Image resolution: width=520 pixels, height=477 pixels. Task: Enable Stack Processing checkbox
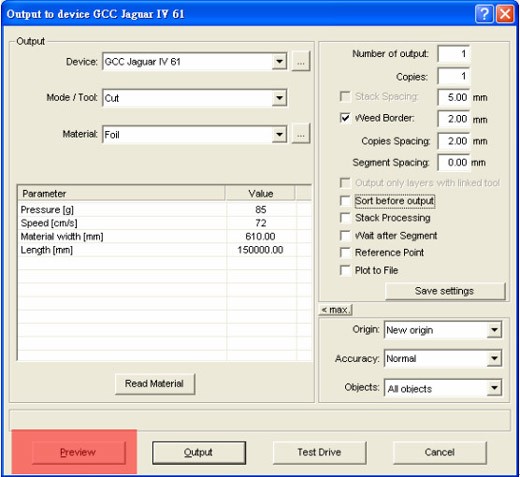(345, 218)
